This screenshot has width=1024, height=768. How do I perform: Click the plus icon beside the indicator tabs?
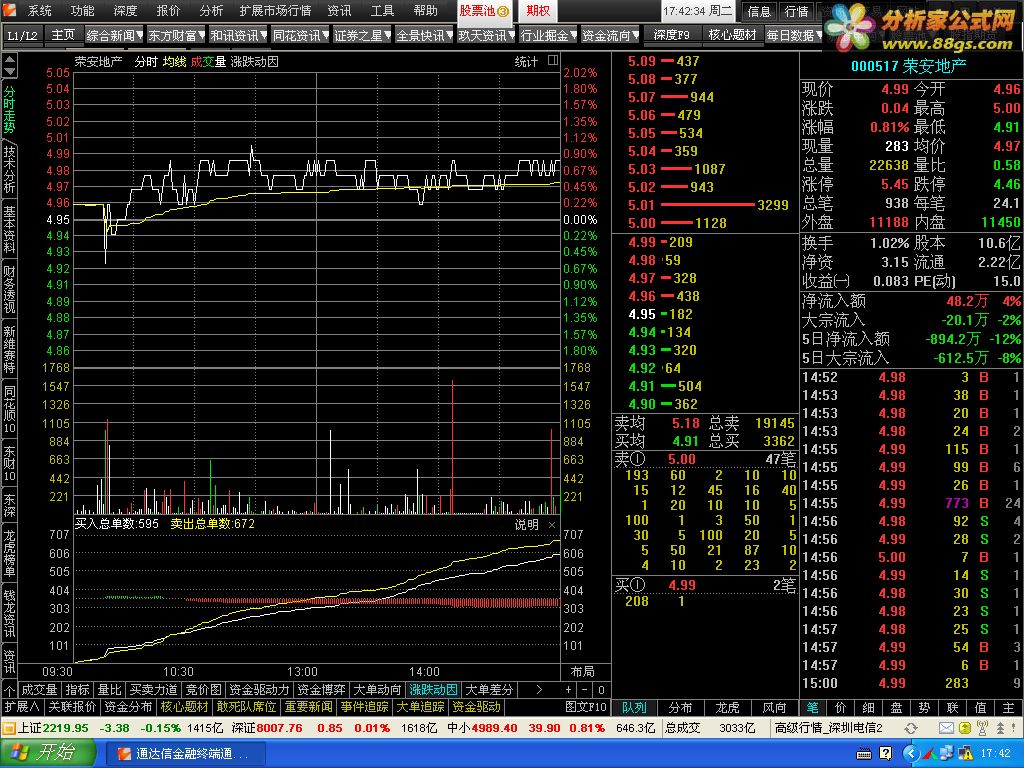pyautogui.click(x=568, y=690)
